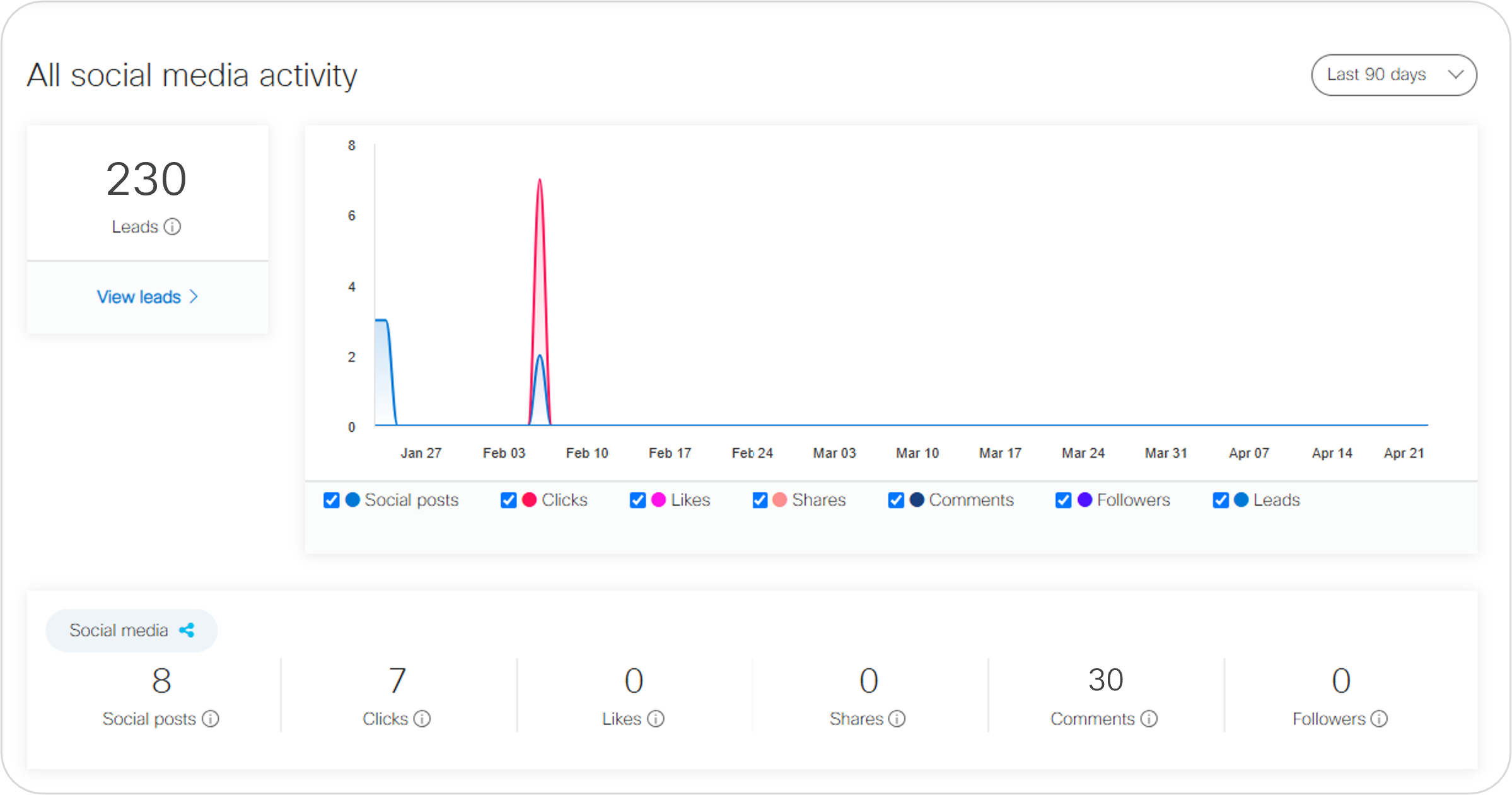Click the Comments info icon

[x=1149, y=719]
